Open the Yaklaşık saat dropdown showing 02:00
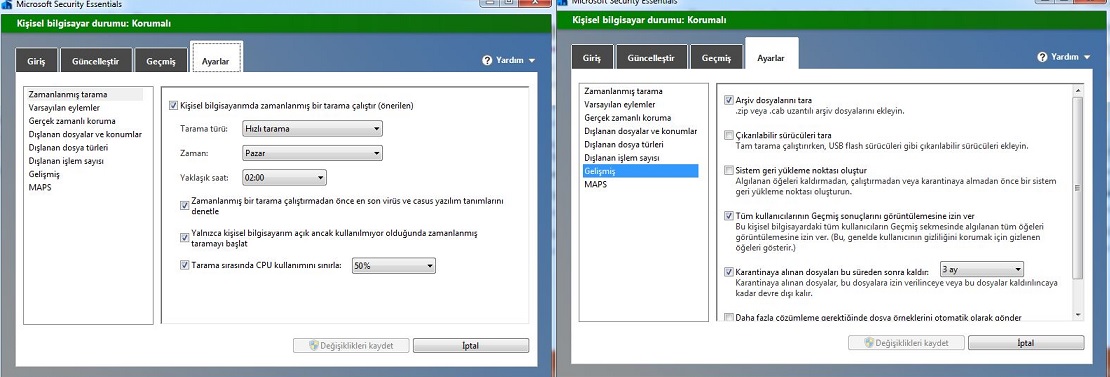1110x377 pixels. tap(284, 178)
